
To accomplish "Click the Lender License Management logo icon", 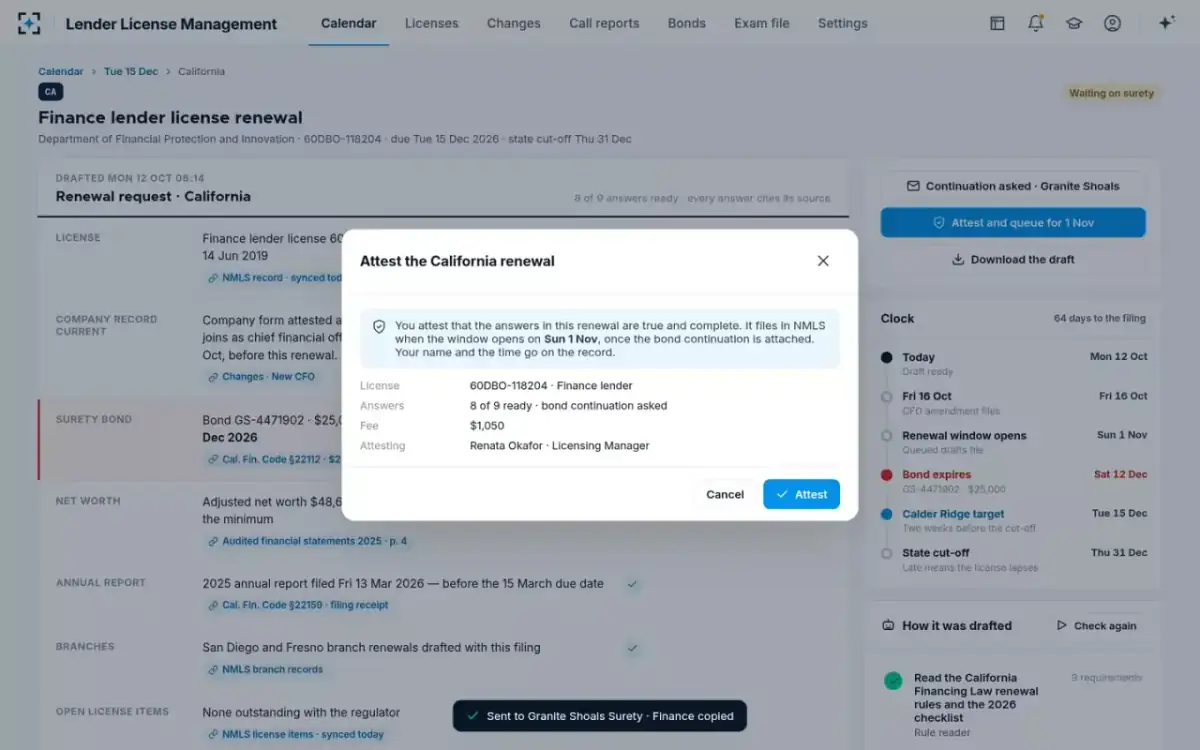I will 29,23.
